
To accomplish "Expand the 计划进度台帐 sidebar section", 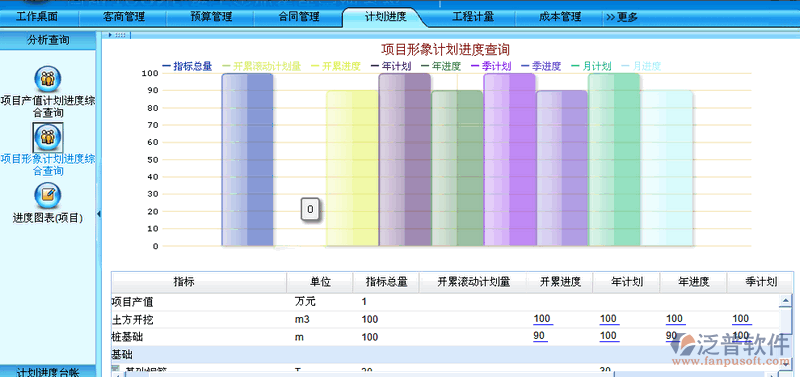I will click(x=48, y=372).
